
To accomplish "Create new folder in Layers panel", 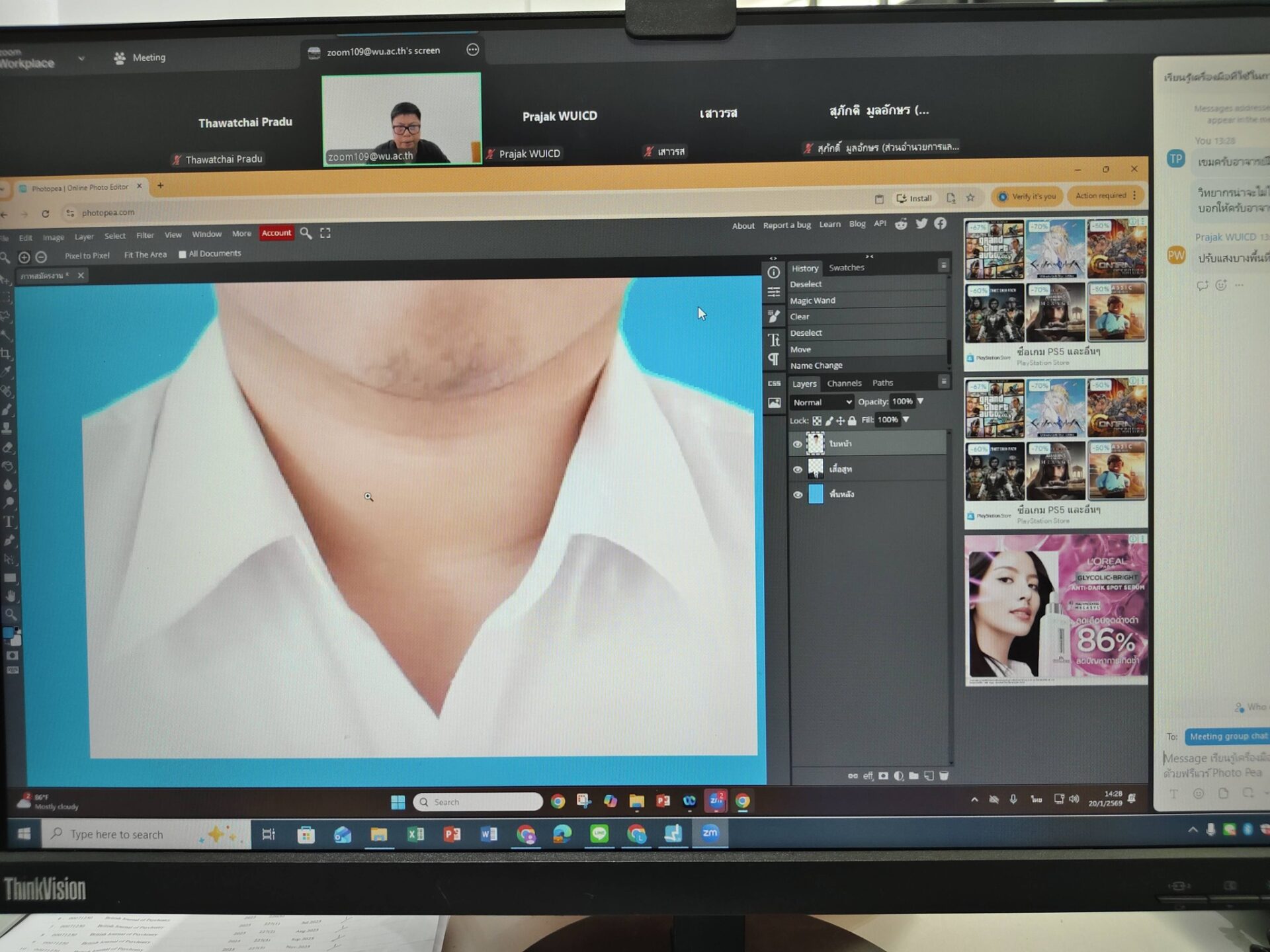I will 913,776.
